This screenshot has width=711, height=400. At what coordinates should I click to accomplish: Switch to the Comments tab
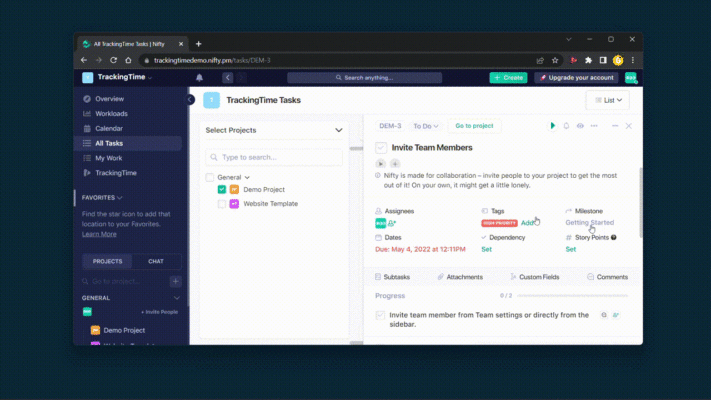pyautogui.click(x=608, y=277)
